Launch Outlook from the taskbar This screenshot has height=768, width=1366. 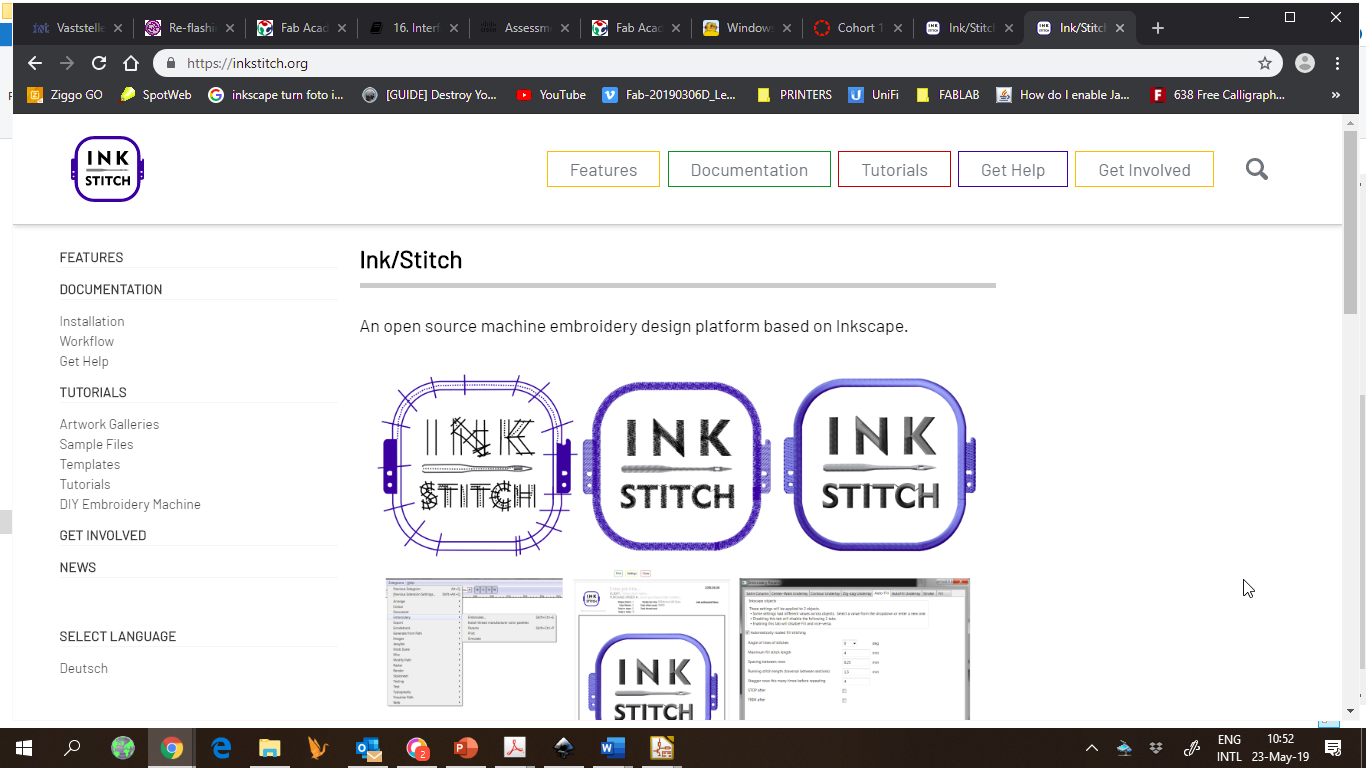[368, 748]
